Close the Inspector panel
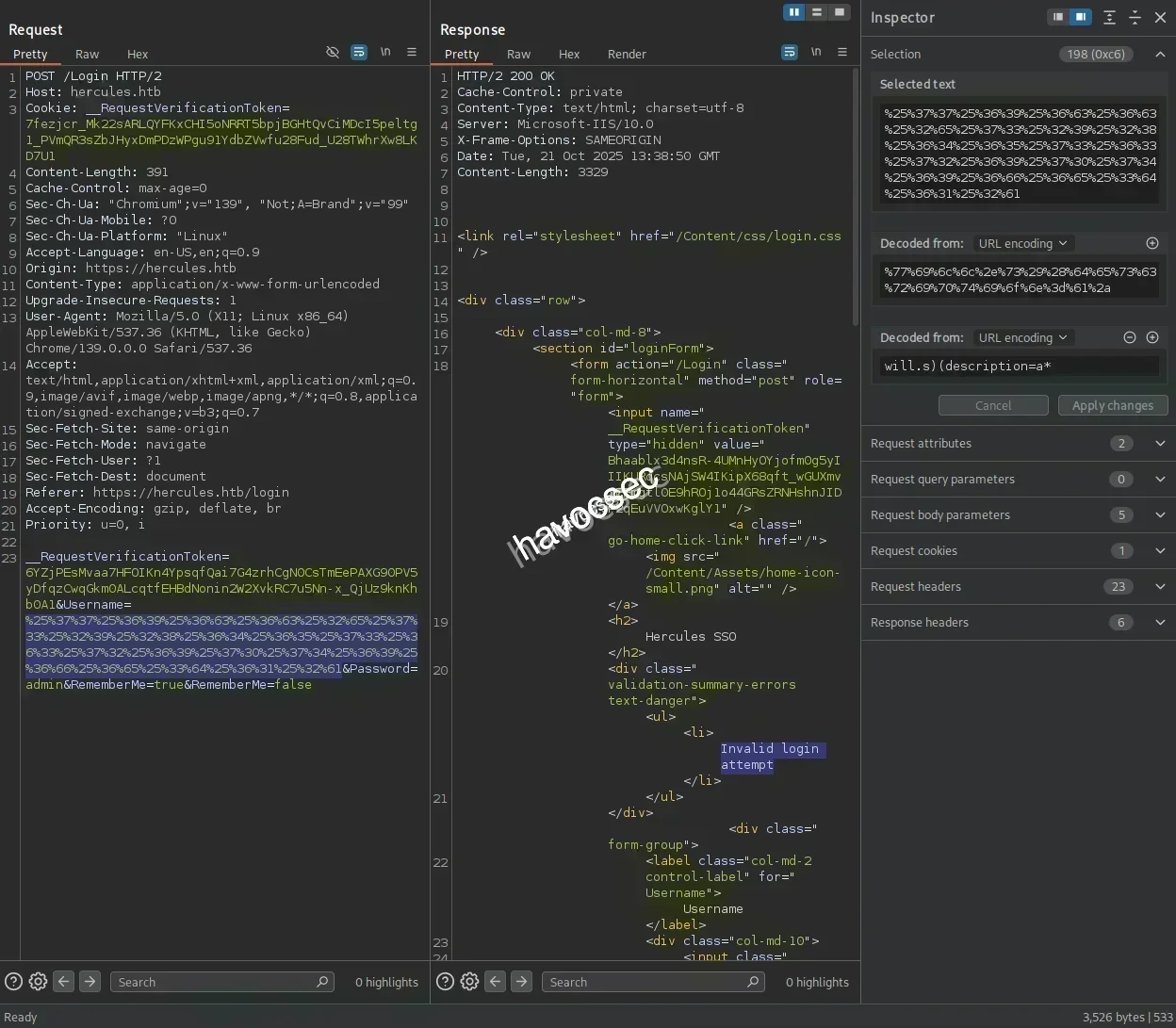The height and width of the screenshot is (1028, 1176). tap(1161, 17)
